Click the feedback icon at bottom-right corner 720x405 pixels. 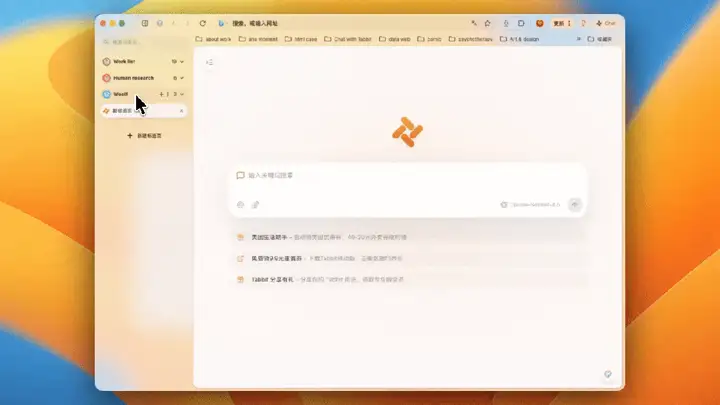[x=608, y=374]
